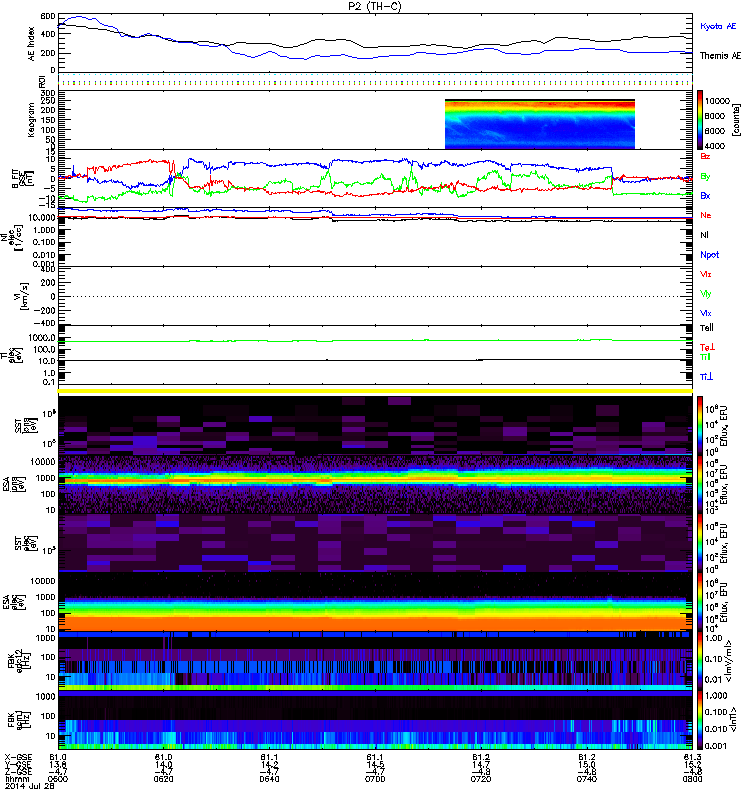Select the red Te perpendicular legend label
The image size is (750, 800).
(x=707, y=347)
